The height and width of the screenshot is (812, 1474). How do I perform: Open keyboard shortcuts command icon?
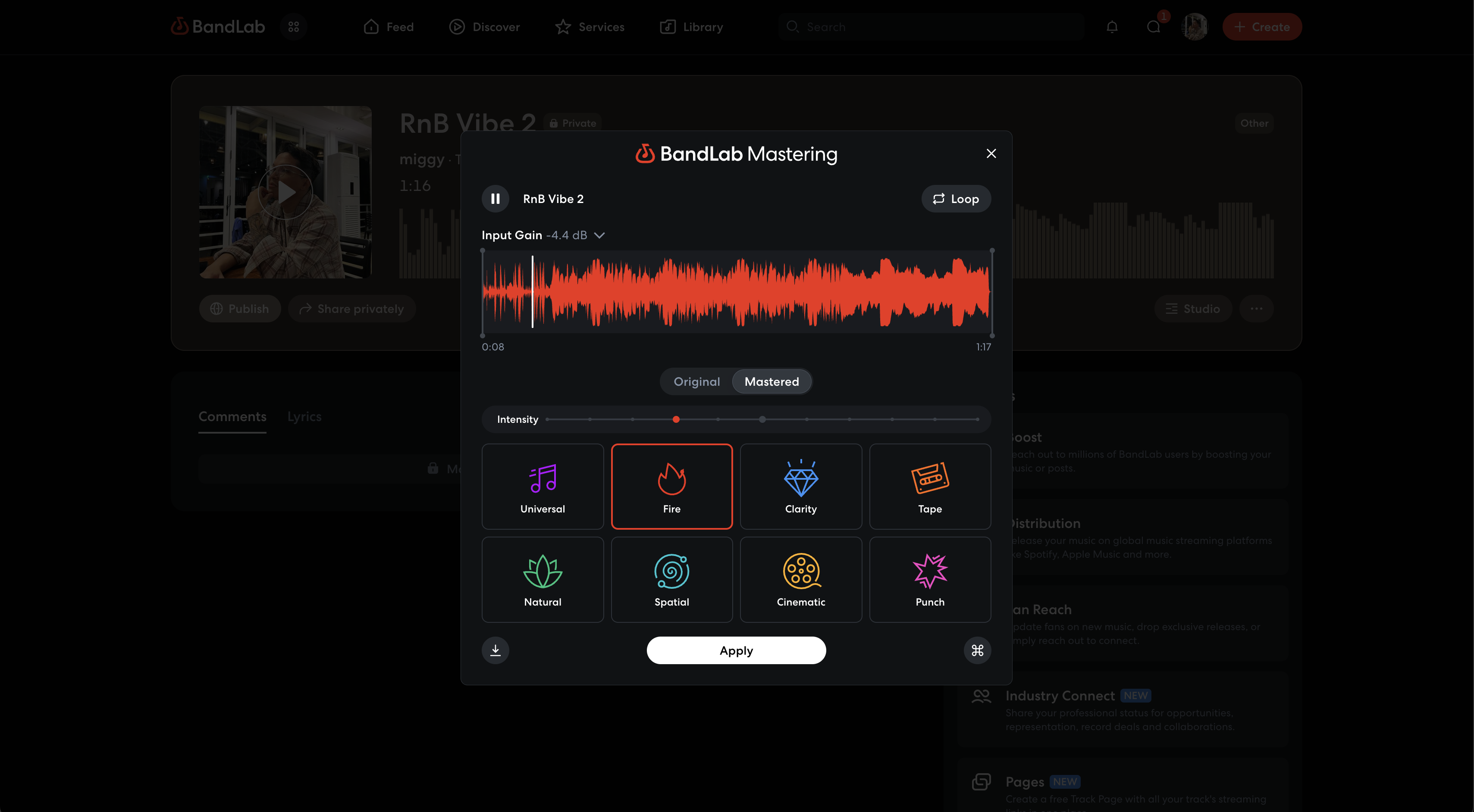(x=977, y=650)
